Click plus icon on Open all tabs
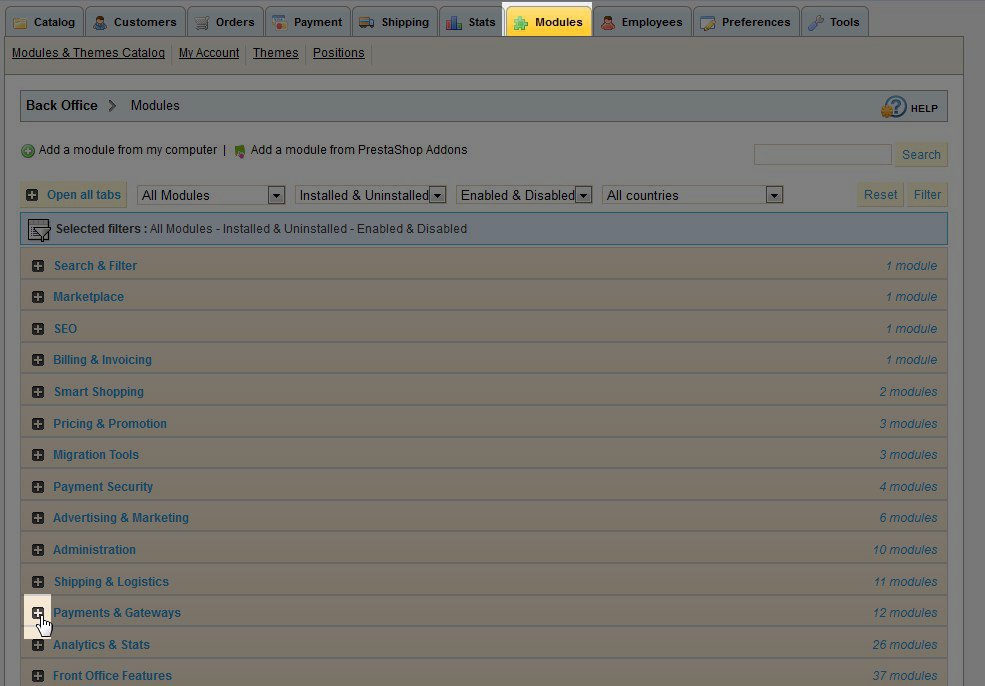The image size is (985, 686). click(x=33, y=195)
